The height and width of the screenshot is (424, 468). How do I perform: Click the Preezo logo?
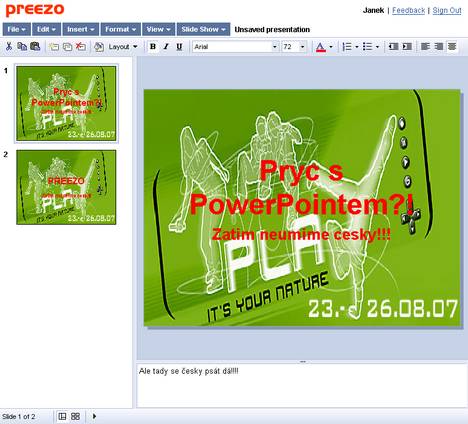[35, 10]
